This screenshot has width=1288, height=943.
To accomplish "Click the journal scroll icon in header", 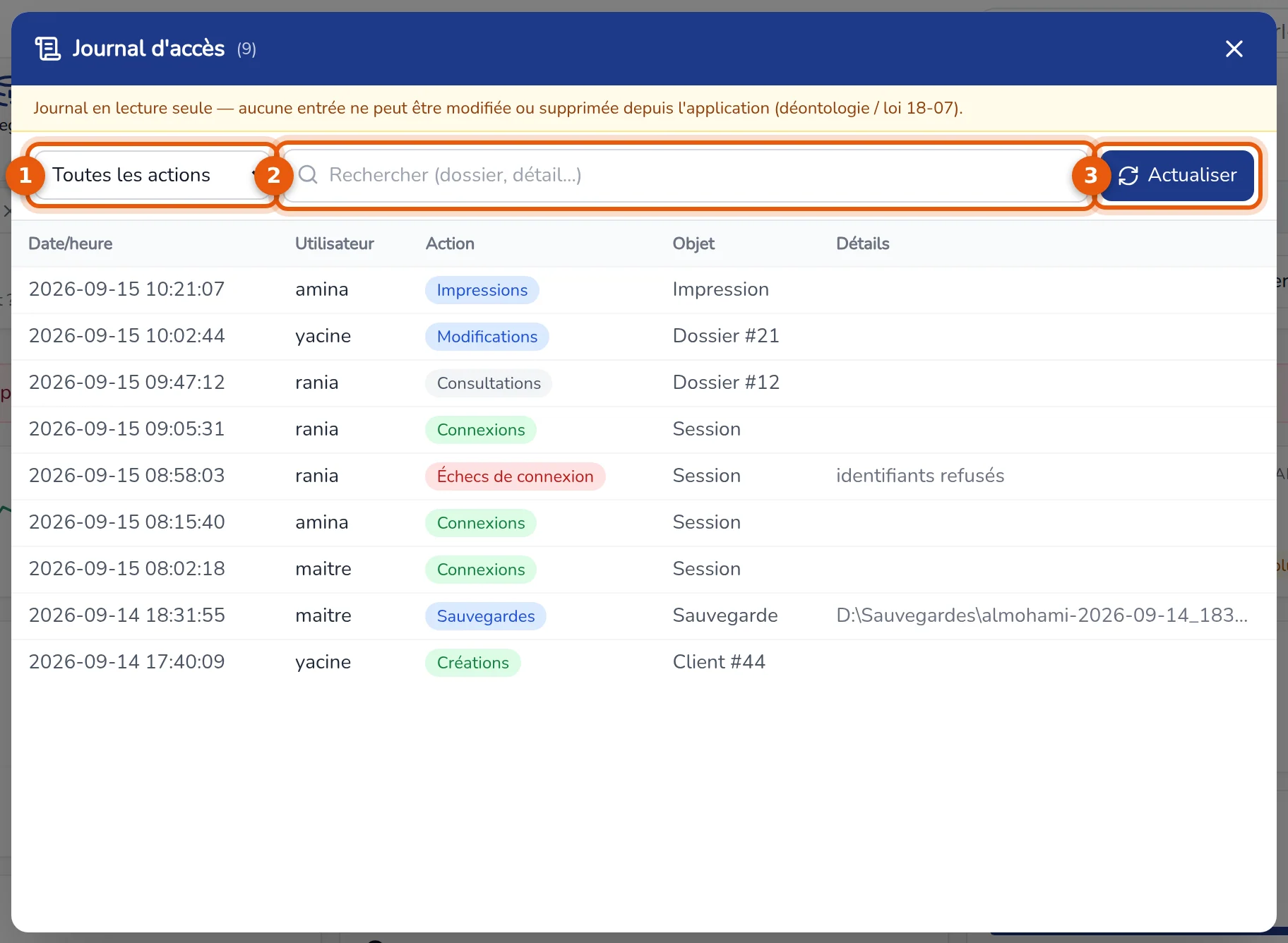I will [48, 49].
